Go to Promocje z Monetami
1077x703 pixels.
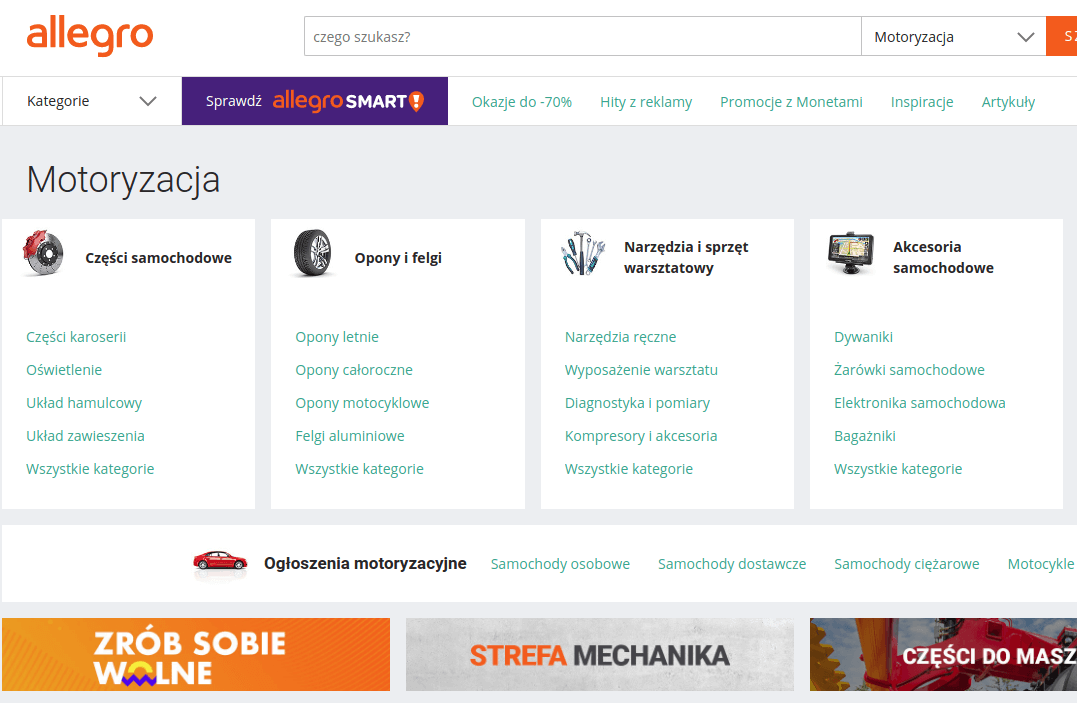click(791, 102)
